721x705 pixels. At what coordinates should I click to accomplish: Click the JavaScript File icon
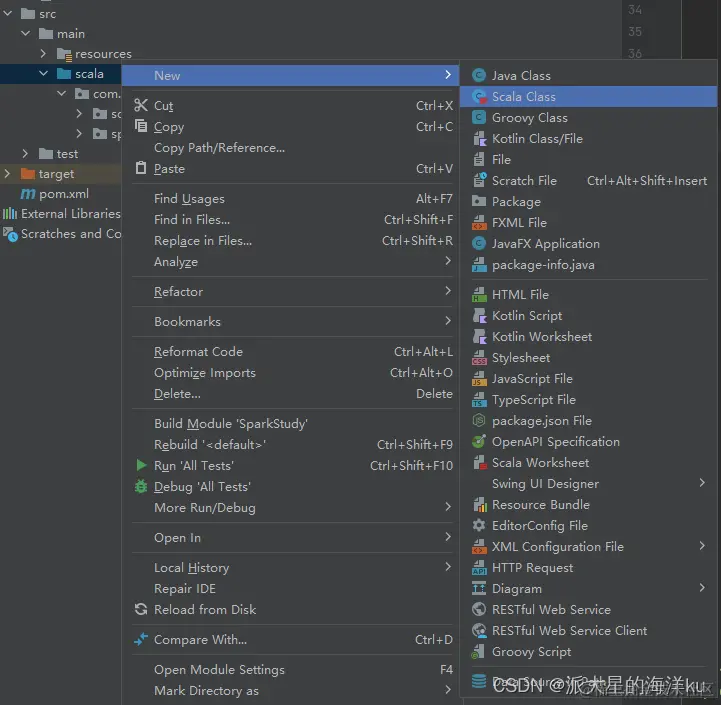[479, 378]
